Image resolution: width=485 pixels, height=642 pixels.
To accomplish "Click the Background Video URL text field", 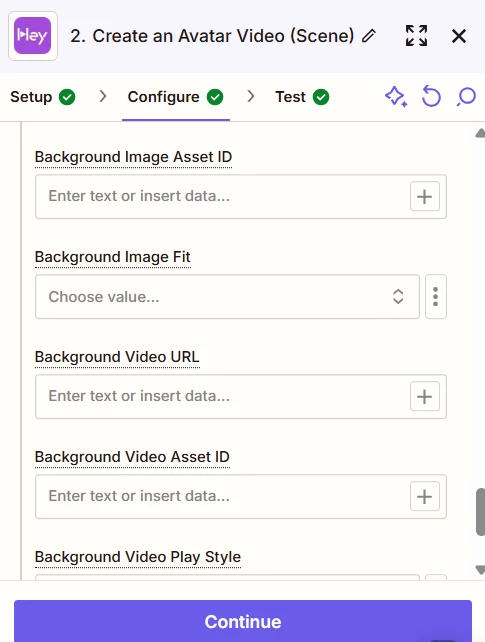I will click(221, 396).
